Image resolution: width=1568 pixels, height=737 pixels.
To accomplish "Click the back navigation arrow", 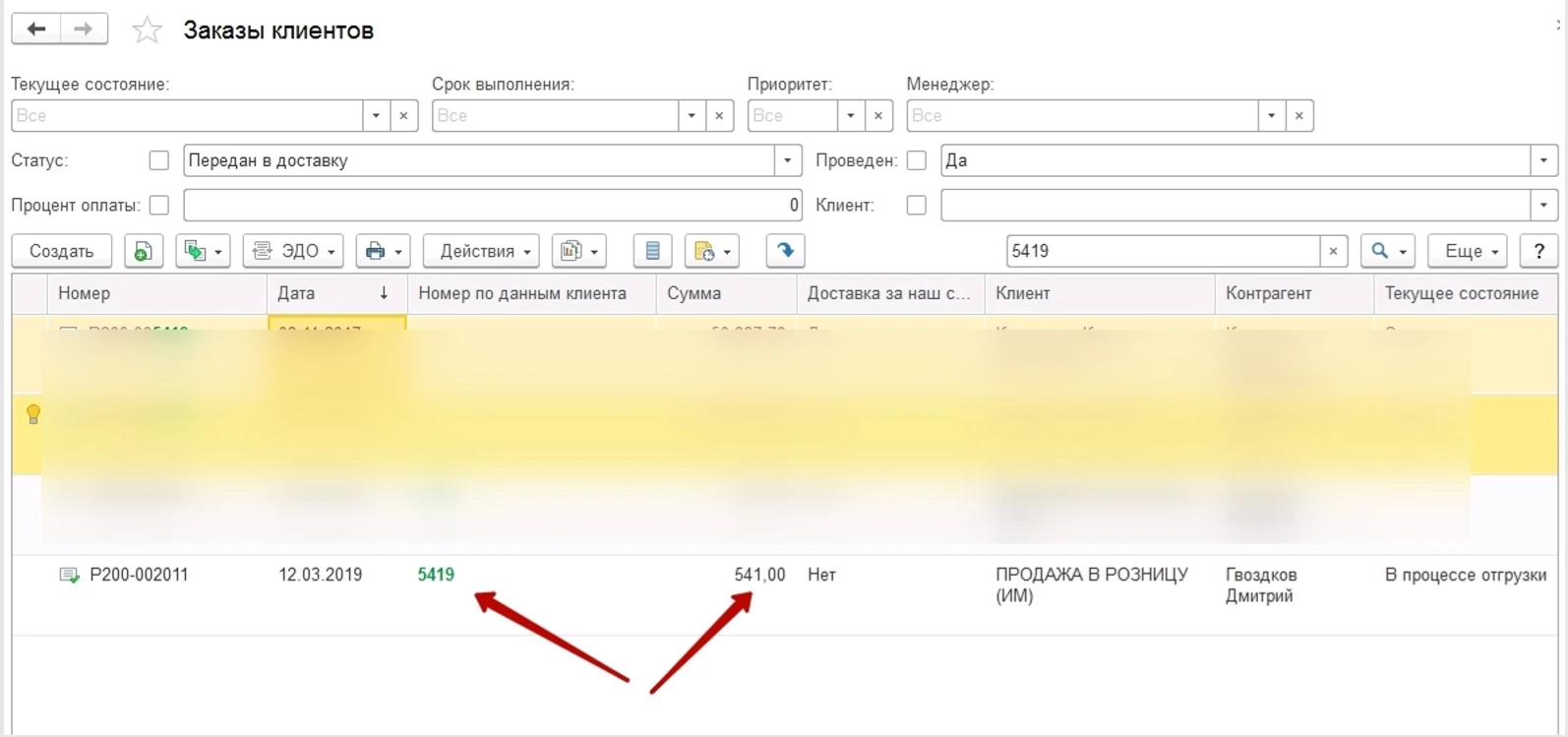I will (x=36, y=30).
